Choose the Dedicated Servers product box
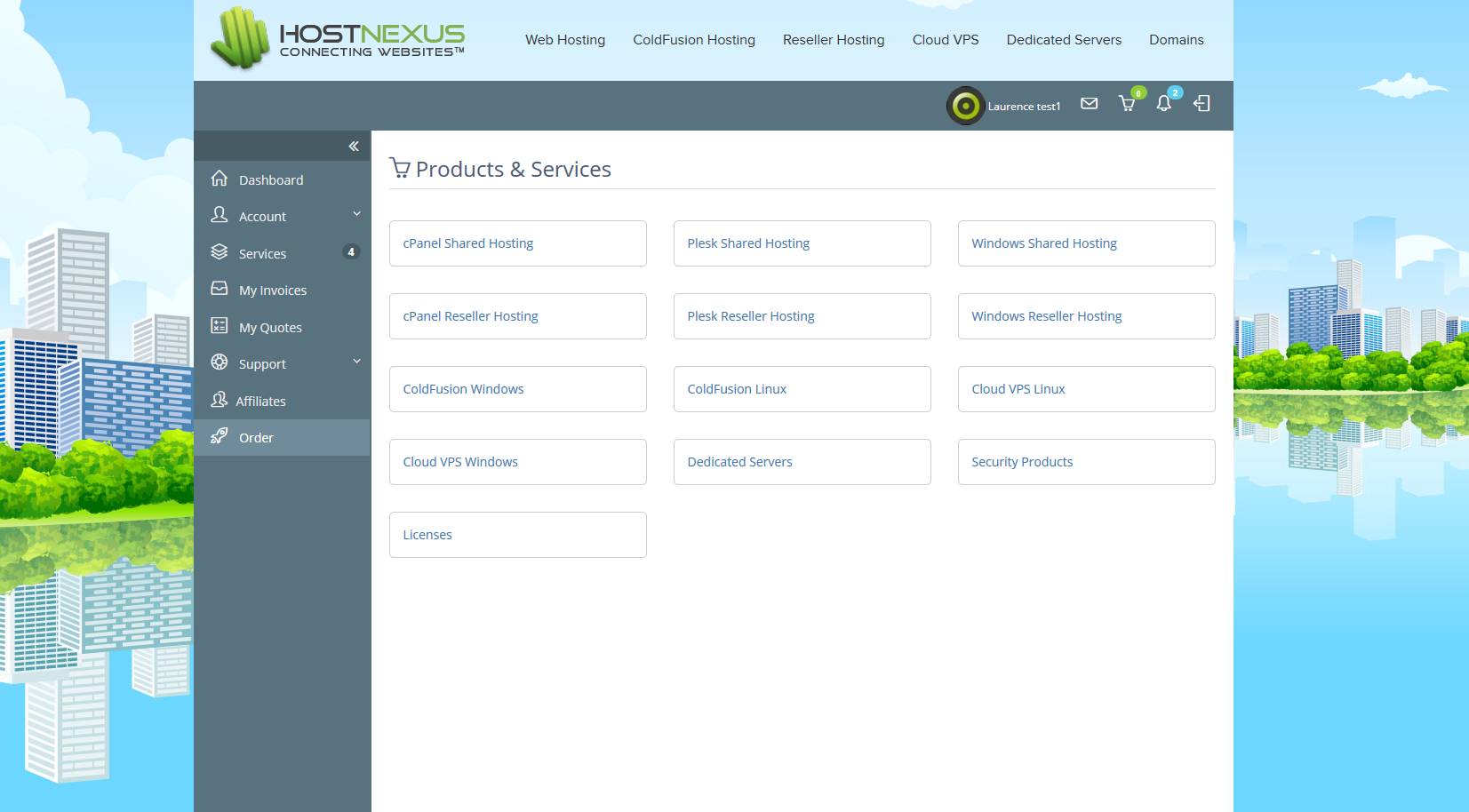Viewport: 1469px width, 812px height. (x=802, y=462)
